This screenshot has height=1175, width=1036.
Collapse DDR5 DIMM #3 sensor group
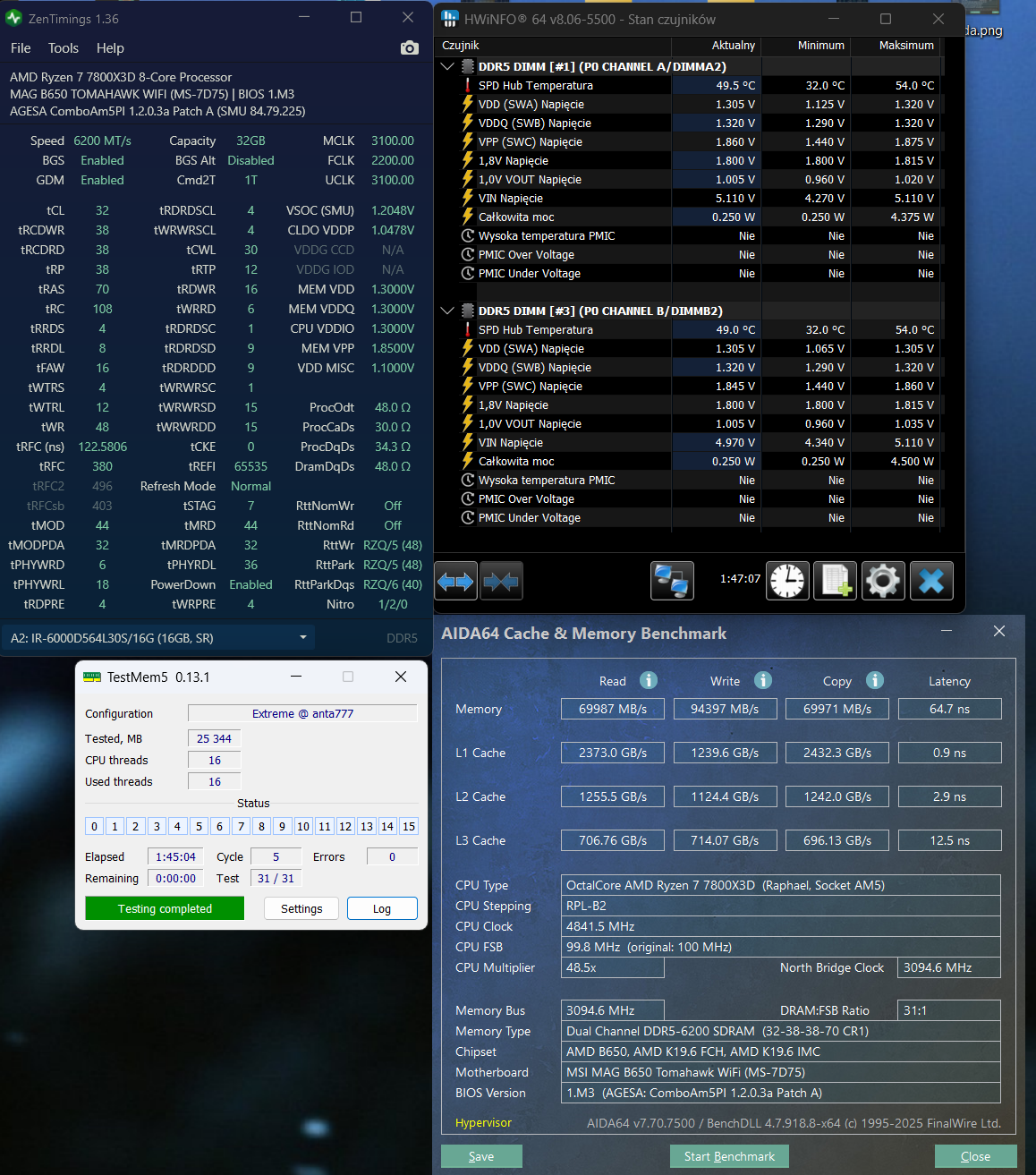[x=447, y=311]
